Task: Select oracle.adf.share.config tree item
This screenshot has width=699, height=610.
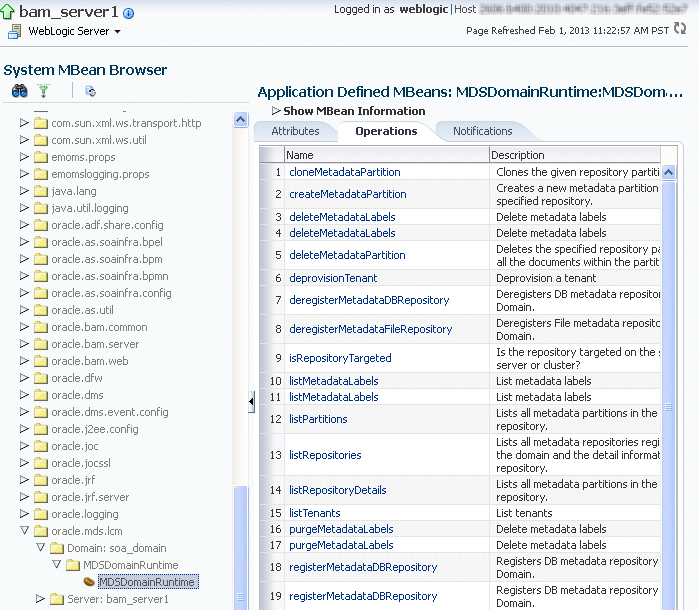Action: 107,225
